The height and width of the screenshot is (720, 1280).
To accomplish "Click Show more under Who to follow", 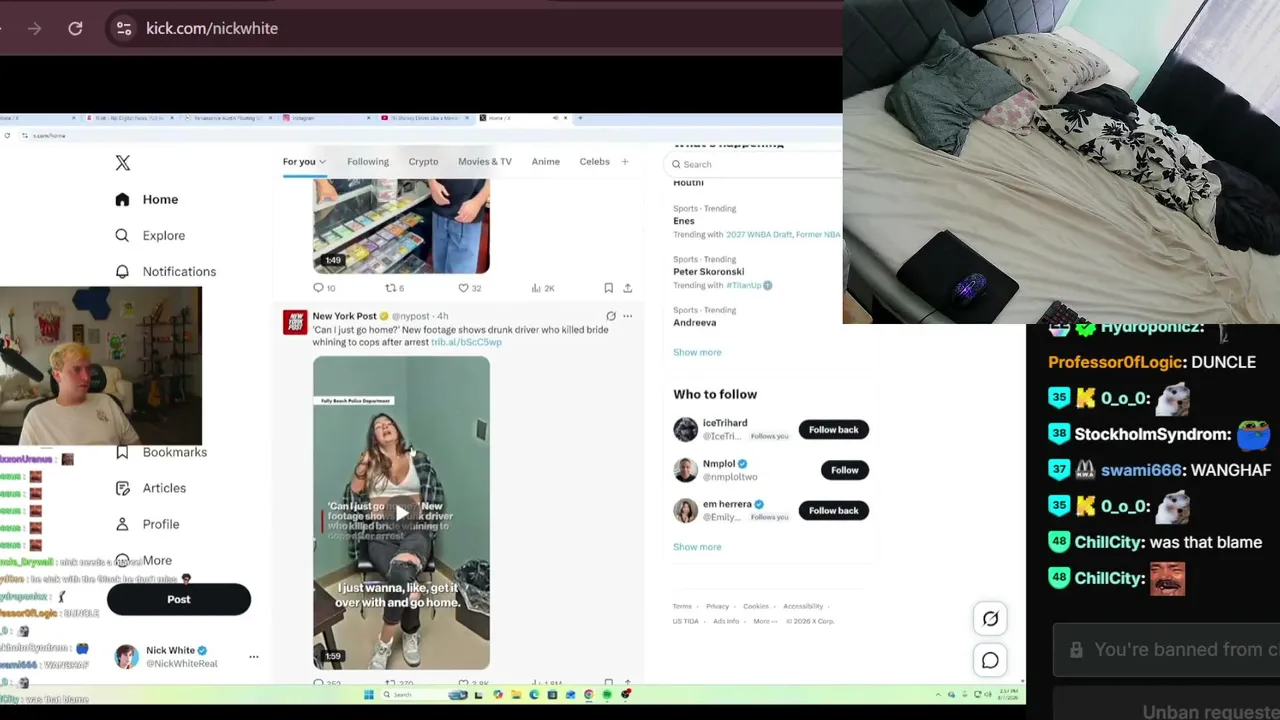I will click(x=697, y=547).
